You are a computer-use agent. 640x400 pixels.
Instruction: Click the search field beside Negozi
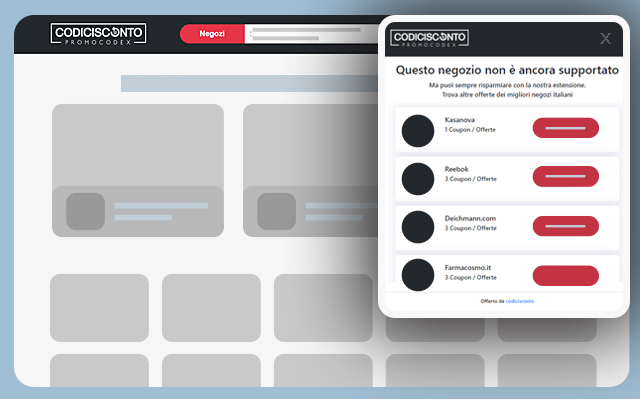coord(312,33)
